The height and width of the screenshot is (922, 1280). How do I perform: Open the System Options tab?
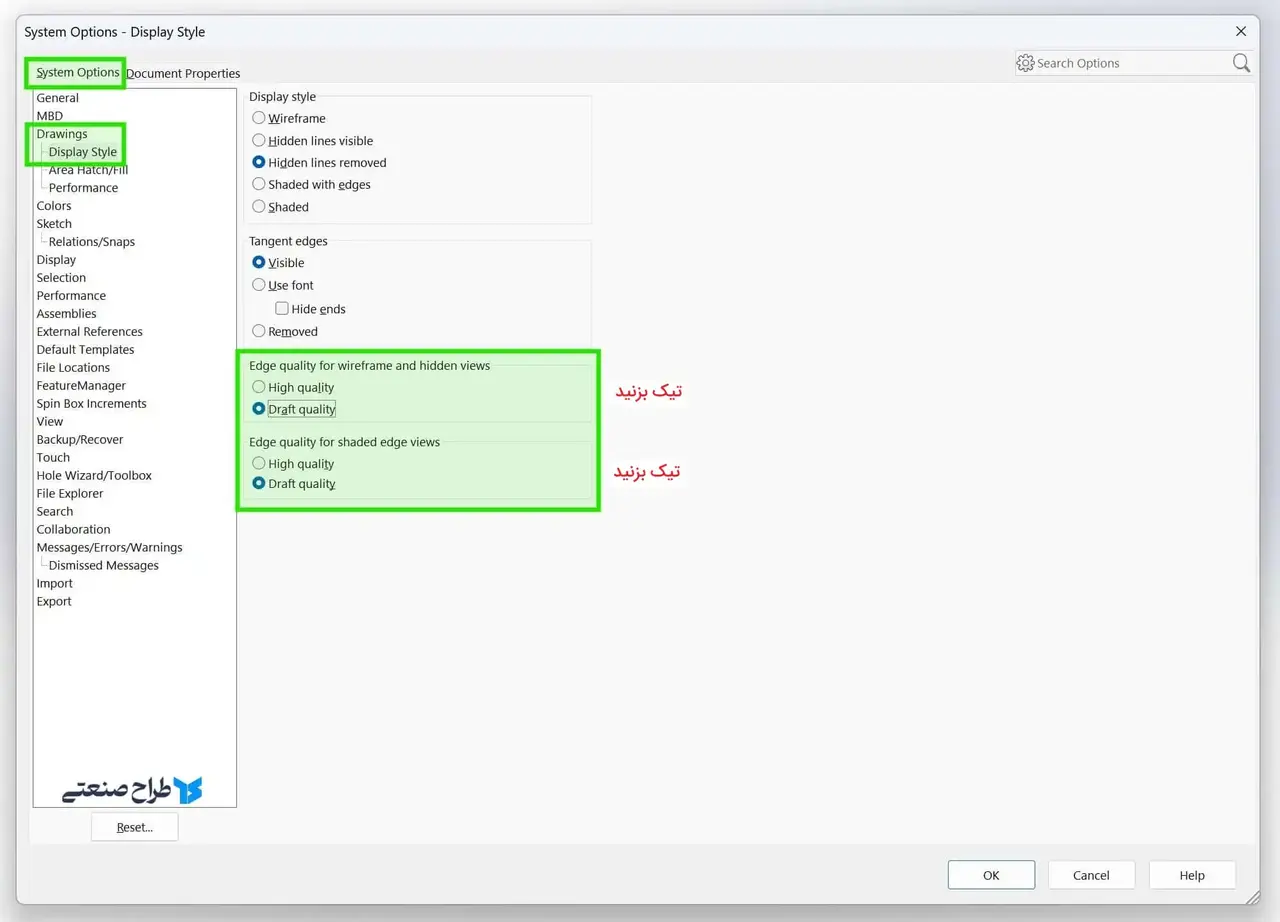(x=77, y=73)
